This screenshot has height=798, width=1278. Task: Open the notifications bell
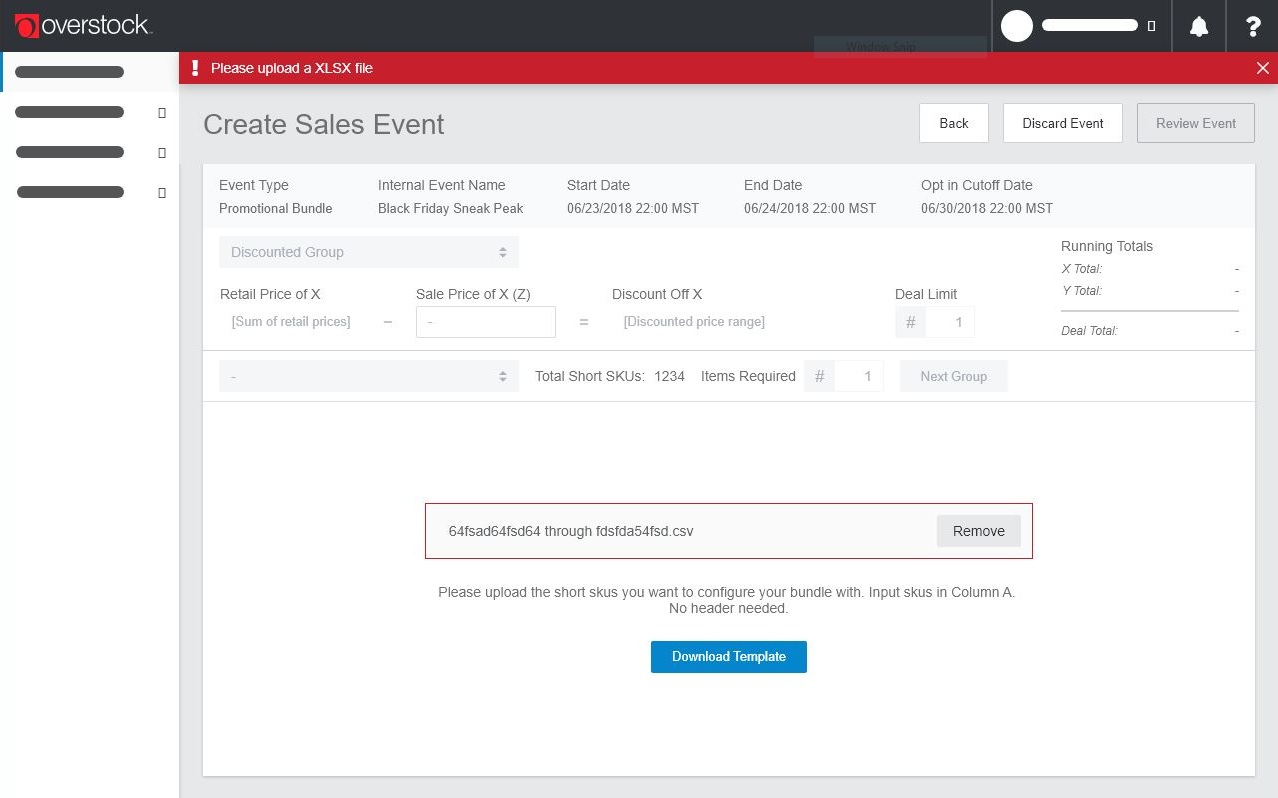tap(1199, 27)
